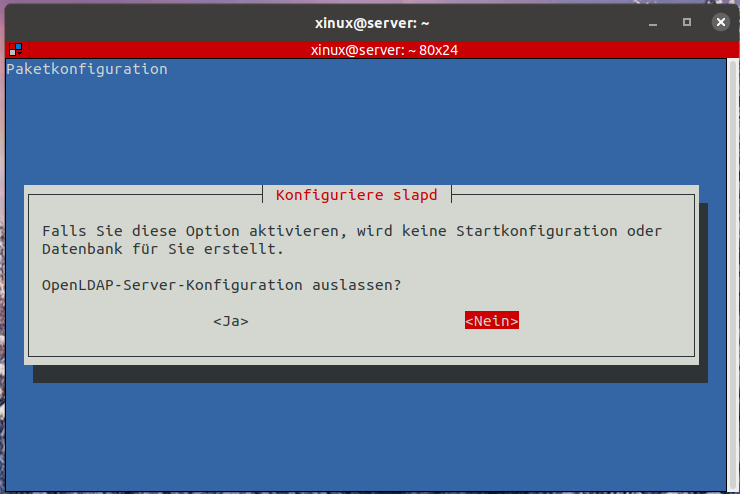The image size is (740, 494).
Task: Click the 'Falls Sie diese Option aktivieren' line
Action: tap(352, 231)
